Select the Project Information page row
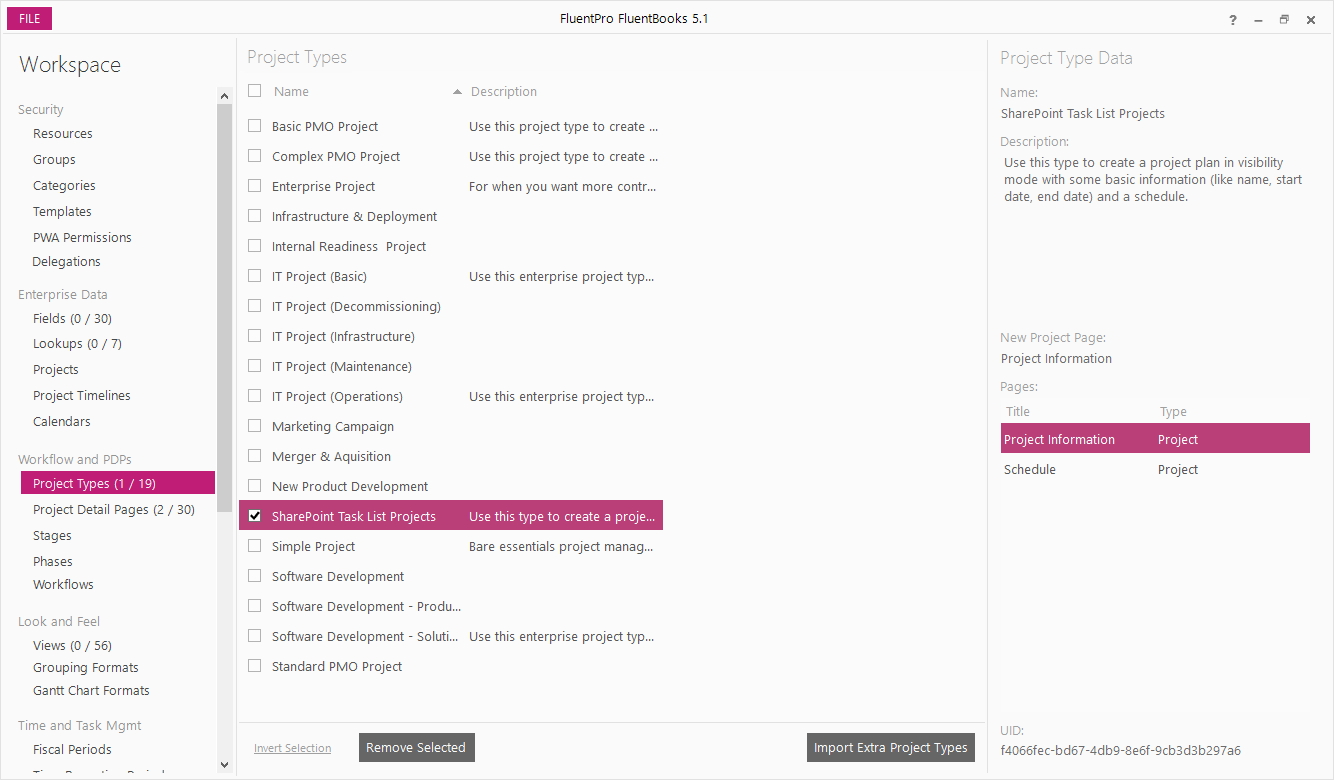This screenshot has width=1334, height=780. (1155, 439)
